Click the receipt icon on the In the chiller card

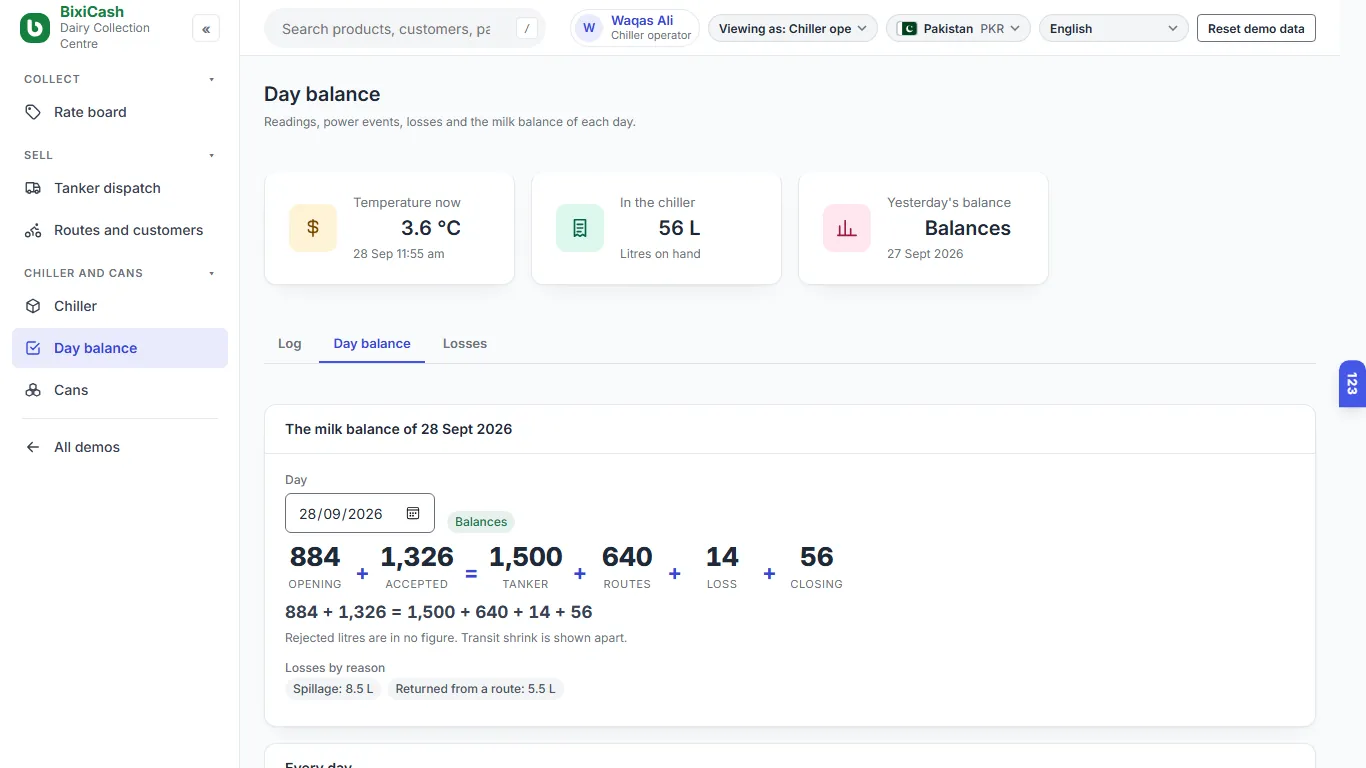click(580, 228)
